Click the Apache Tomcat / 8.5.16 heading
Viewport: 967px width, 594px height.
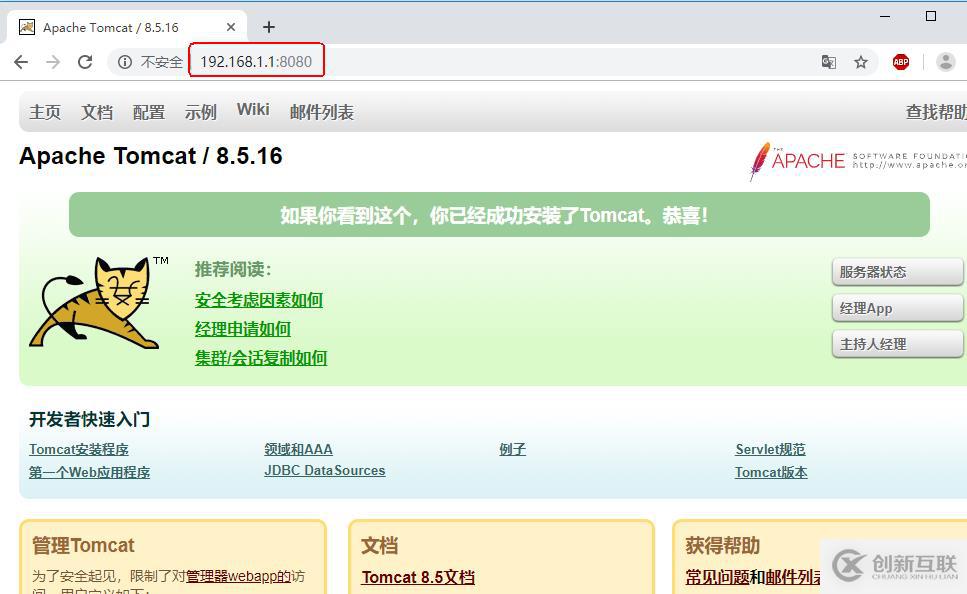pyautogui.click(x=151, y=156)
